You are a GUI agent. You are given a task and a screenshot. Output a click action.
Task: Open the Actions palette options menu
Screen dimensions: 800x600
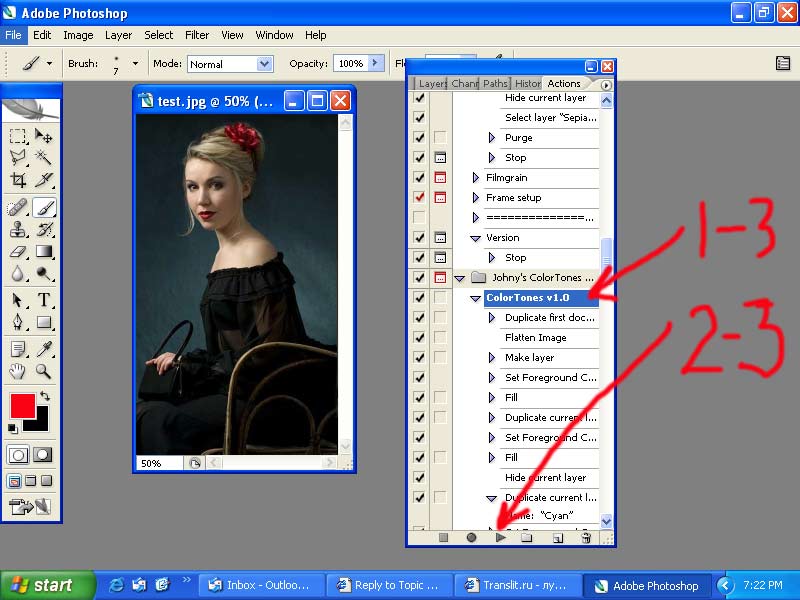[x=606, y=85]
